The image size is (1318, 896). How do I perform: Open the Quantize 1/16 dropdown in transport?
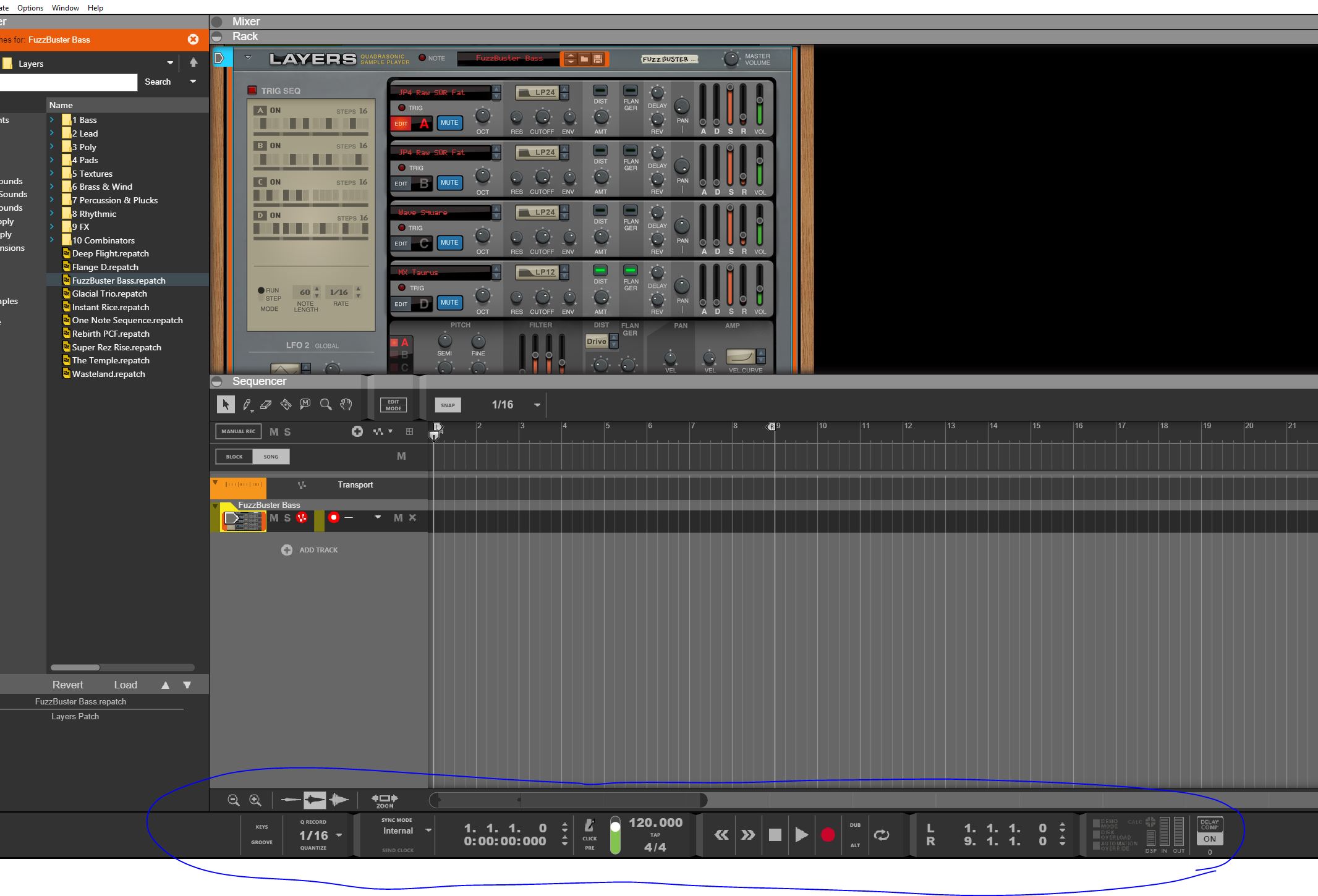[x=339, y=835]
